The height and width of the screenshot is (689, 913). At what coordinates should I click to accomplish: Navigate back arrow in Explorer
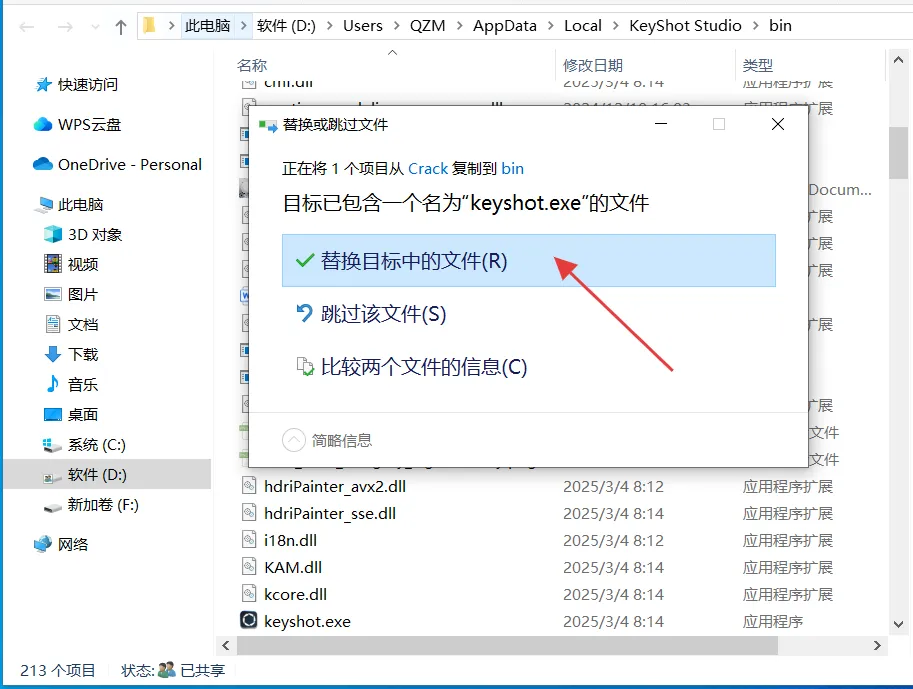click(27, 27)
